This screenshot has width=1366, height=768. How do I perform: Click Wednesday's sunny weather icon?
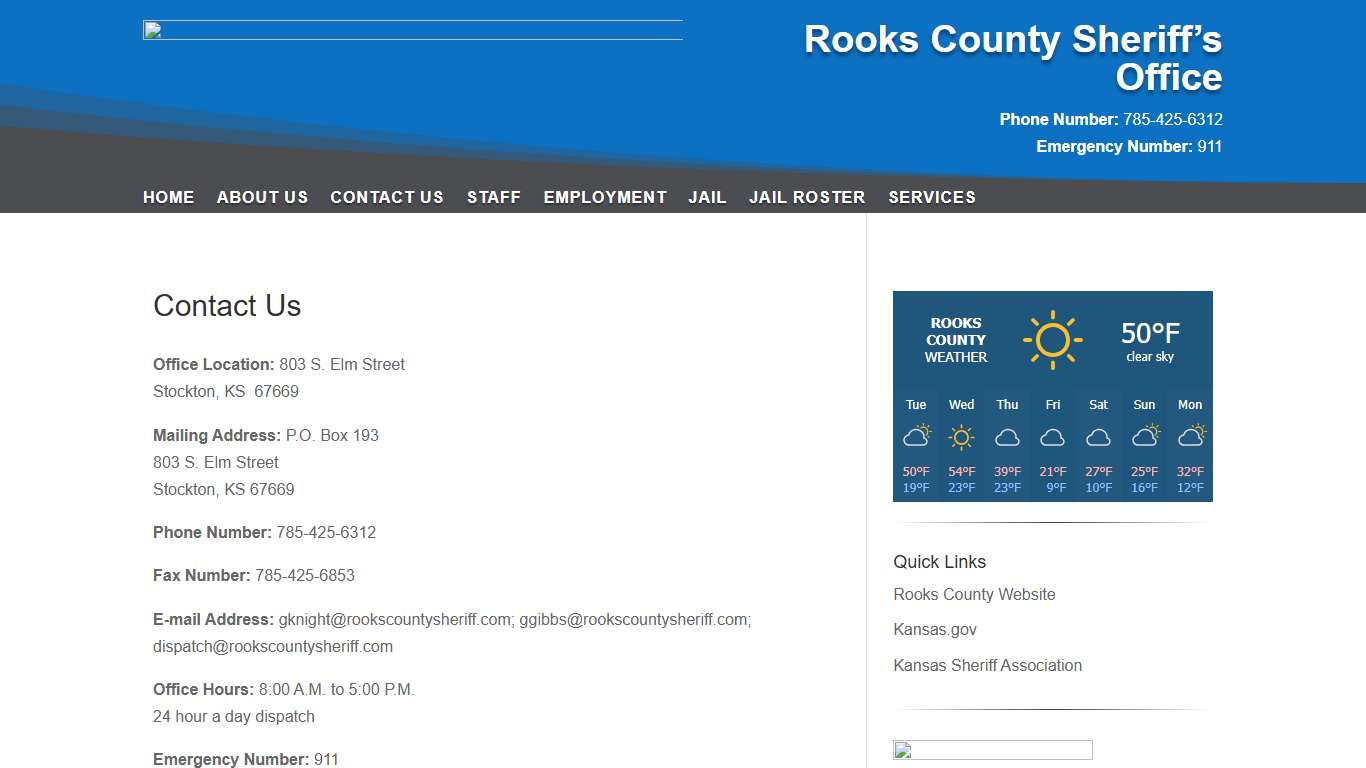click(961, 436)
